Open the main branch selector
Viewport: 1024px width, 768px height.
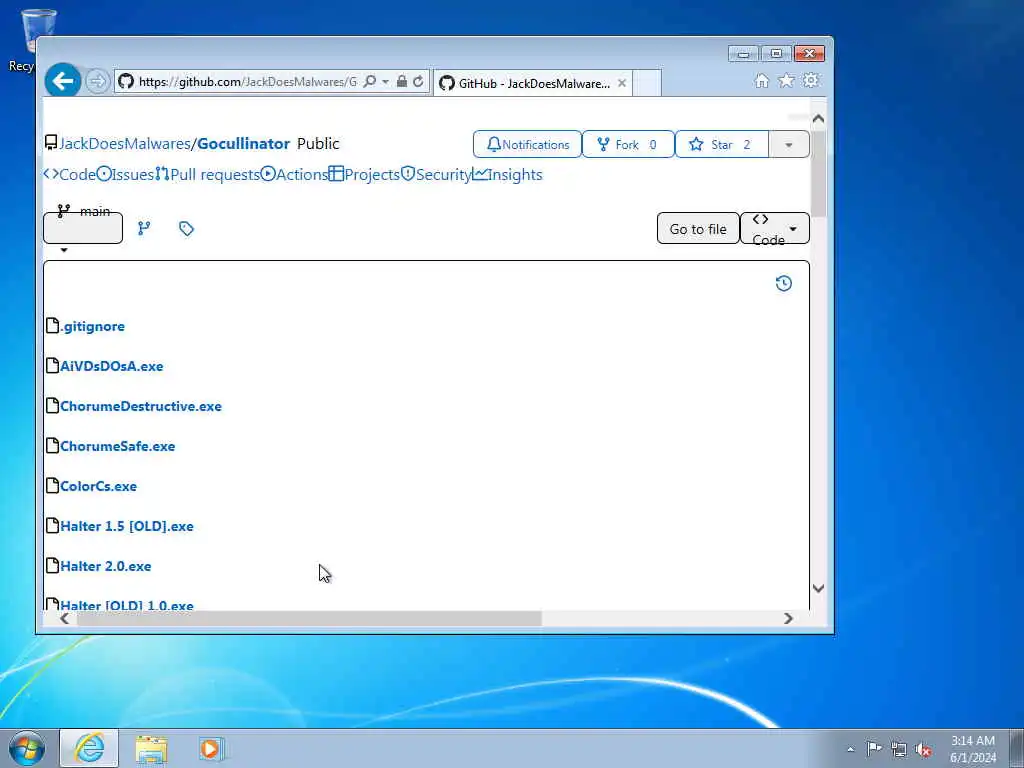[x=83, y=227]
